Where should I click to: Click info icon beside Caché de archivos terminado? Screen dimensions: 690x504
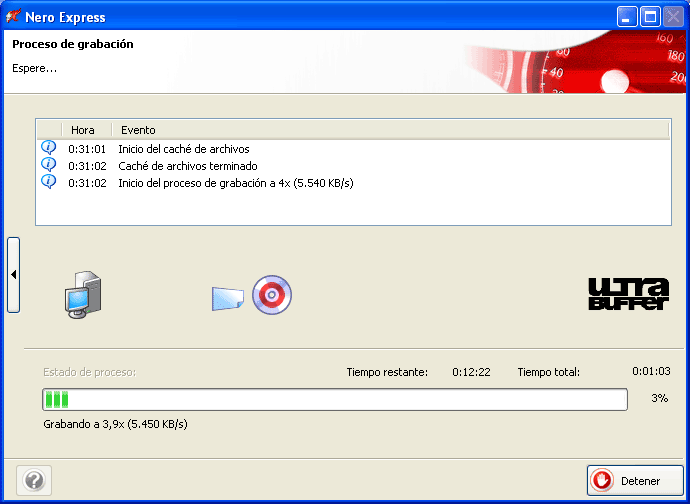[x=48, y=165]
